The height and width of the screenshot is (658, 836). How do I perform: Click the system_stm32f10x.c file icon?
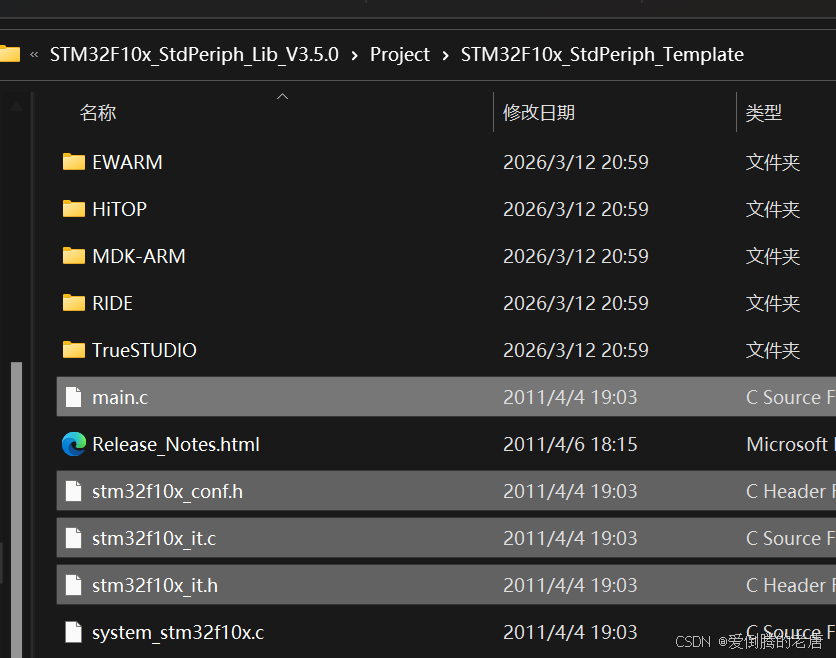(x=74, y=632)
